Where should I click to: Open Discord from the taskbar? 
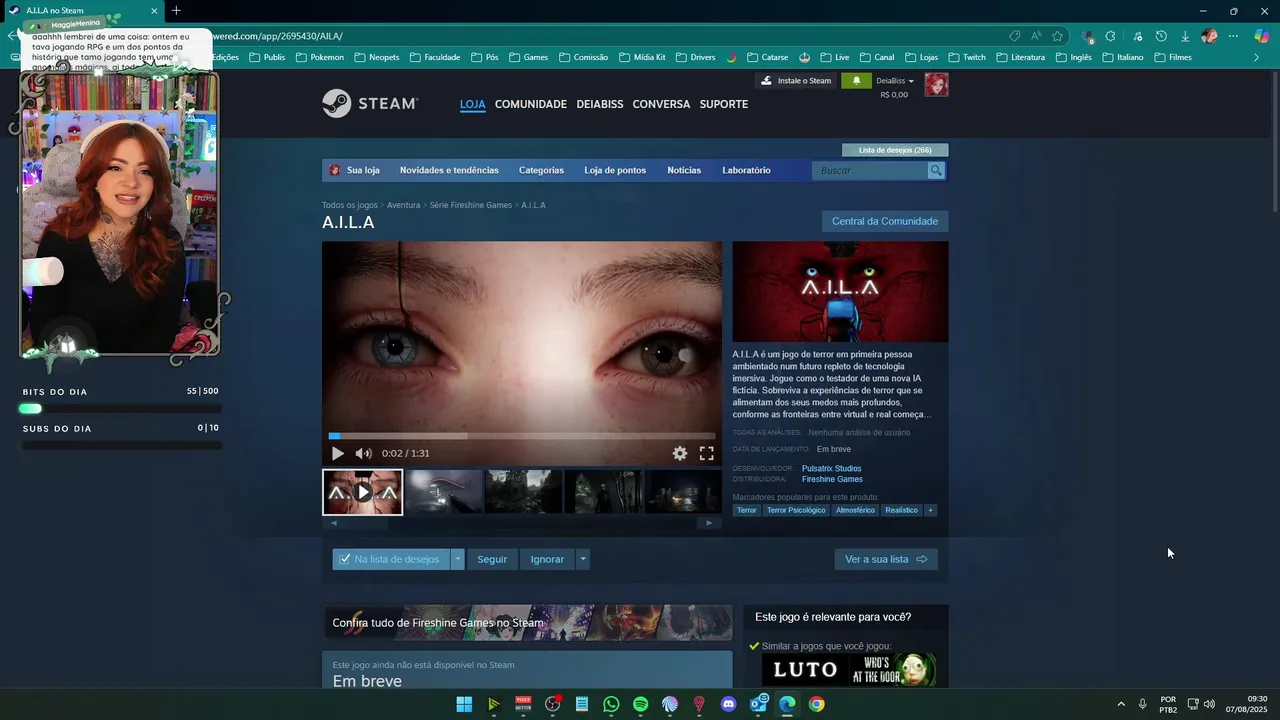728,704
